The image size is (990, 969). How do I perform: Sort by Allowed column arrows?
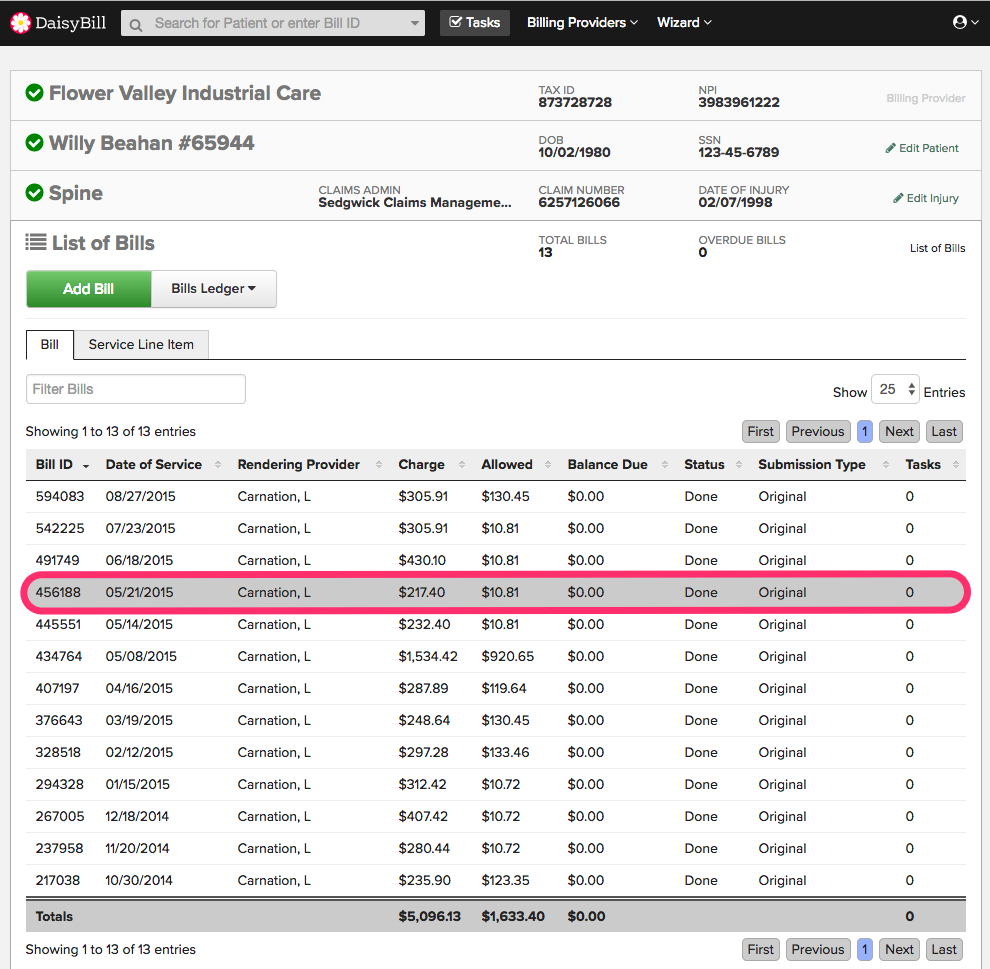(x=547, y=465)
